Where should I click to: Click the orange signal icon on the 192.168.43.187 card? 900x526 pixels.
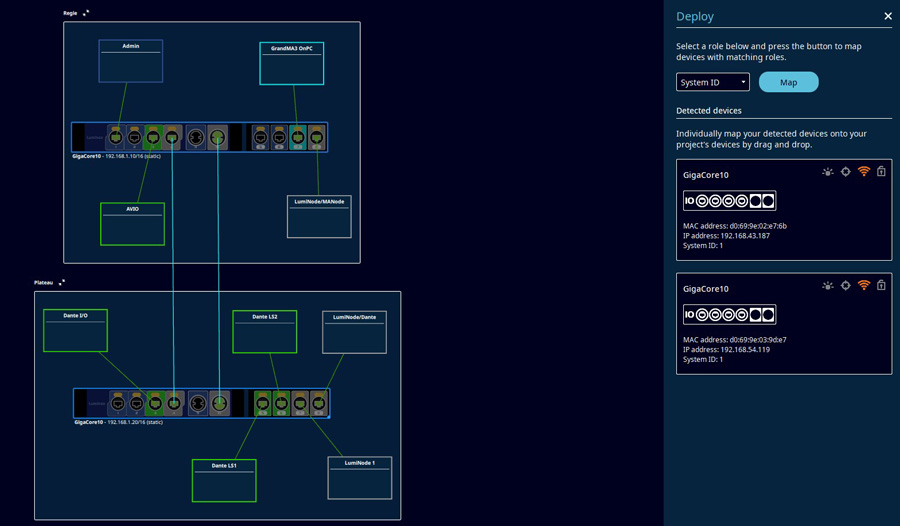[x=864, y=171]
